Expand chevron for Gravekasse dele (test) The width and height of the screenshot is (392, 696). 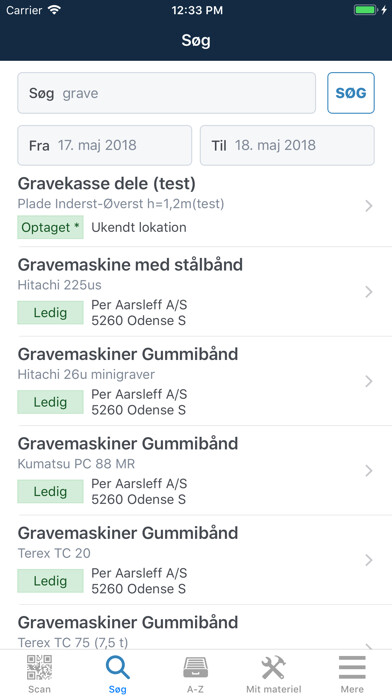368,206
